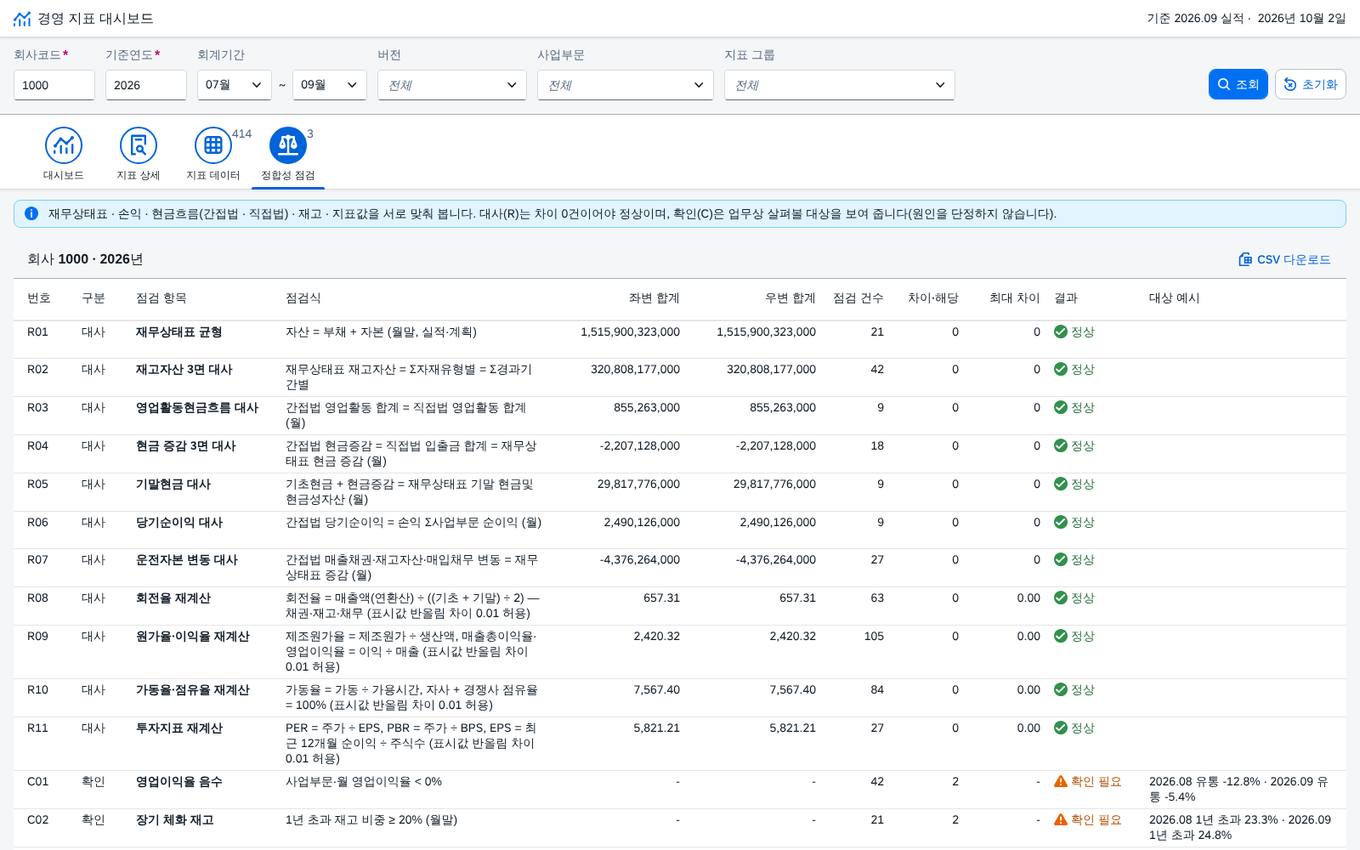Expand the 버전 dropdown
The image size is (1360, 850).
[x=452, y=85]
